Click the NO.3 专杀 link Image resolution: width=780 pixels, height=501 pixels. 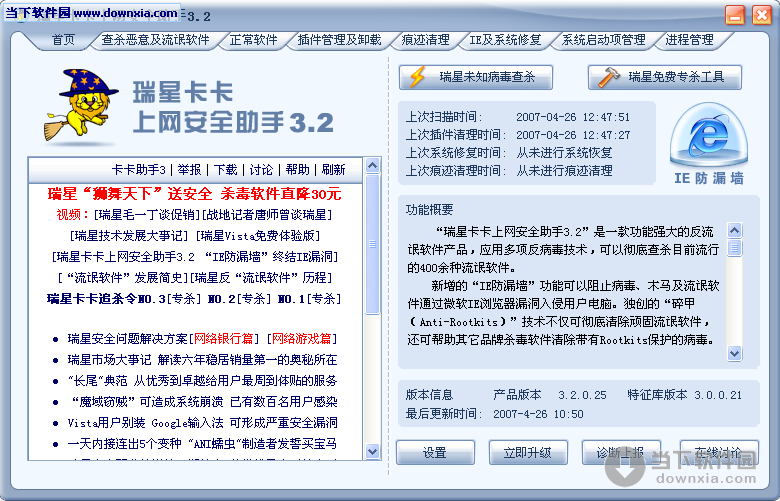point(184,299)
